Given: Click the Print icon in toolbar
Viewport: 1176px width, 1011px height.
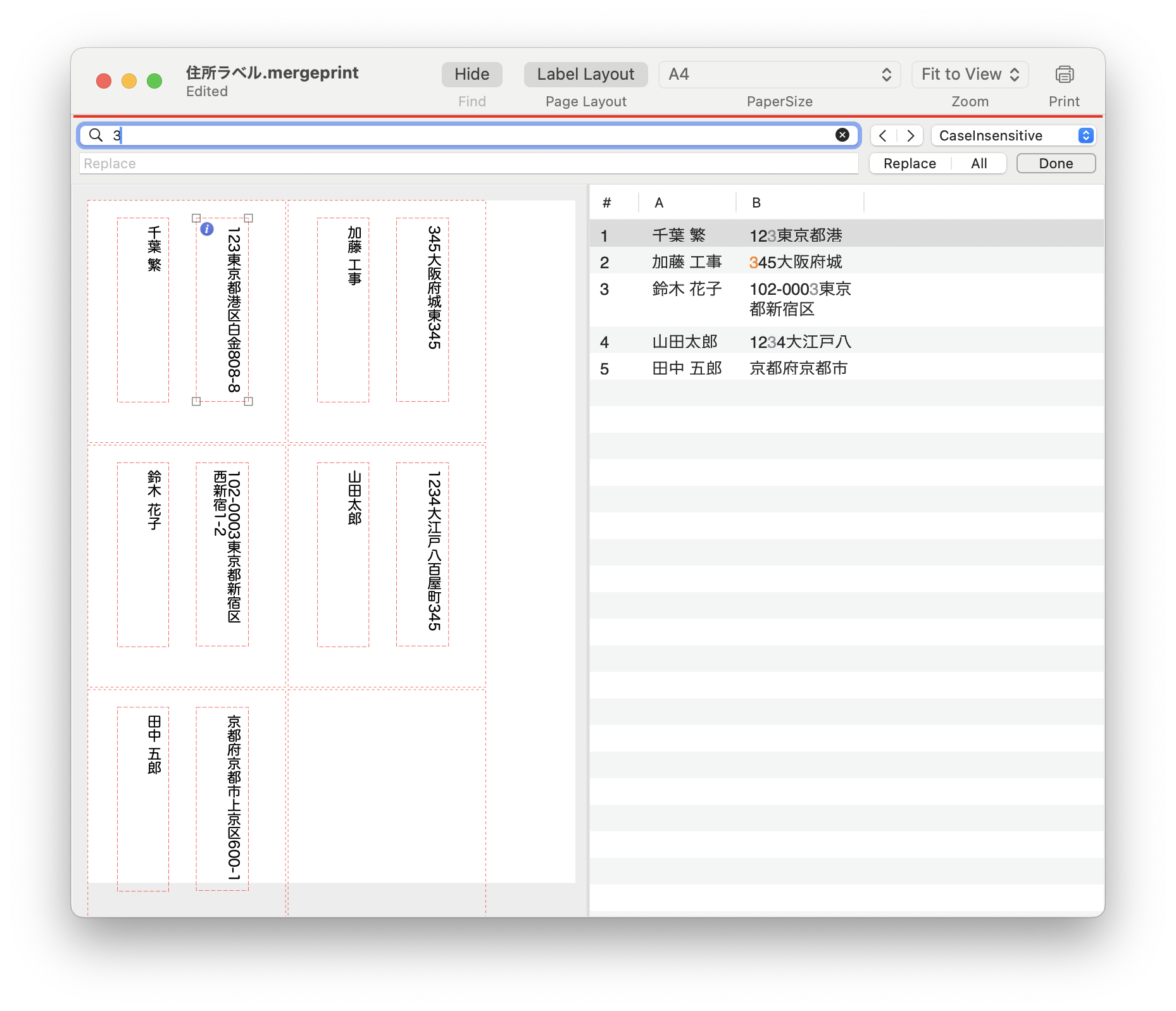Looking at the screenshot, I should click(1064, 75).
